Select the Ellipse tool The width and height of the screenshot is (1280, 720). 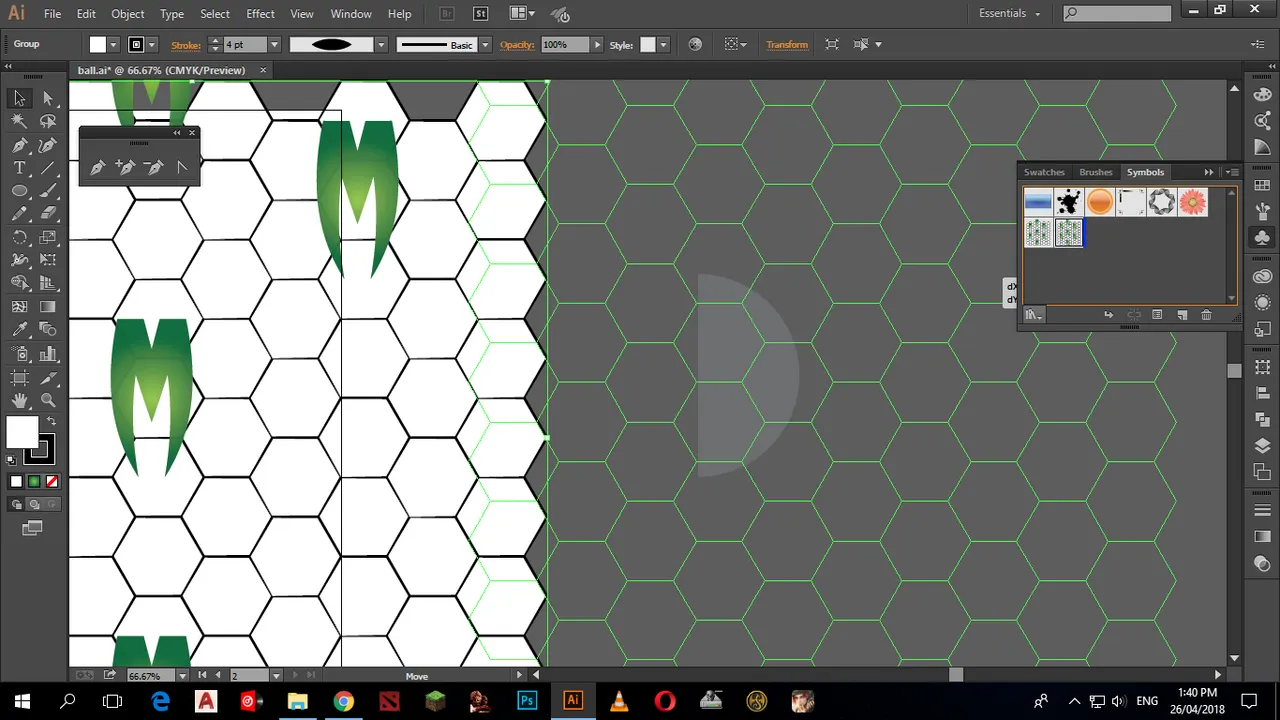[x=19, y=191]
